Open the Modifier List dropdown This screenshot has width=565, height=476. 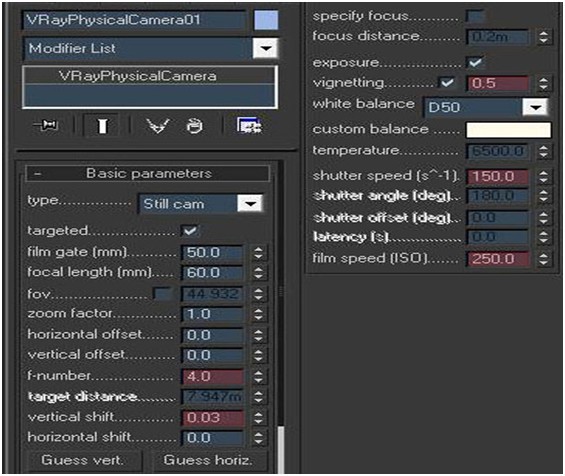pyautogui.click(x=265, y=48)
